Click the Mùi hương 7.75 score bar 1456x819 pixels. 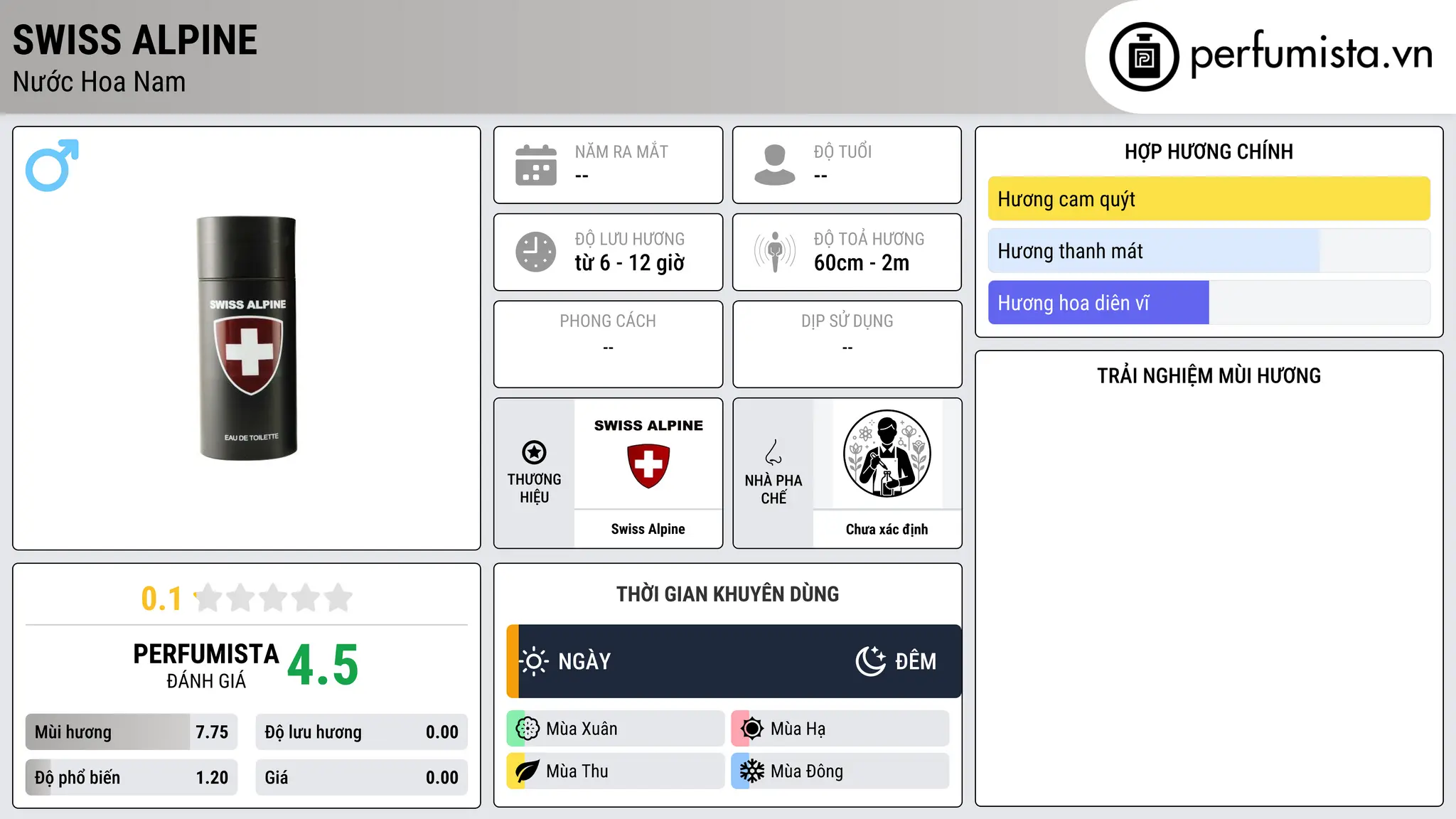132,732
